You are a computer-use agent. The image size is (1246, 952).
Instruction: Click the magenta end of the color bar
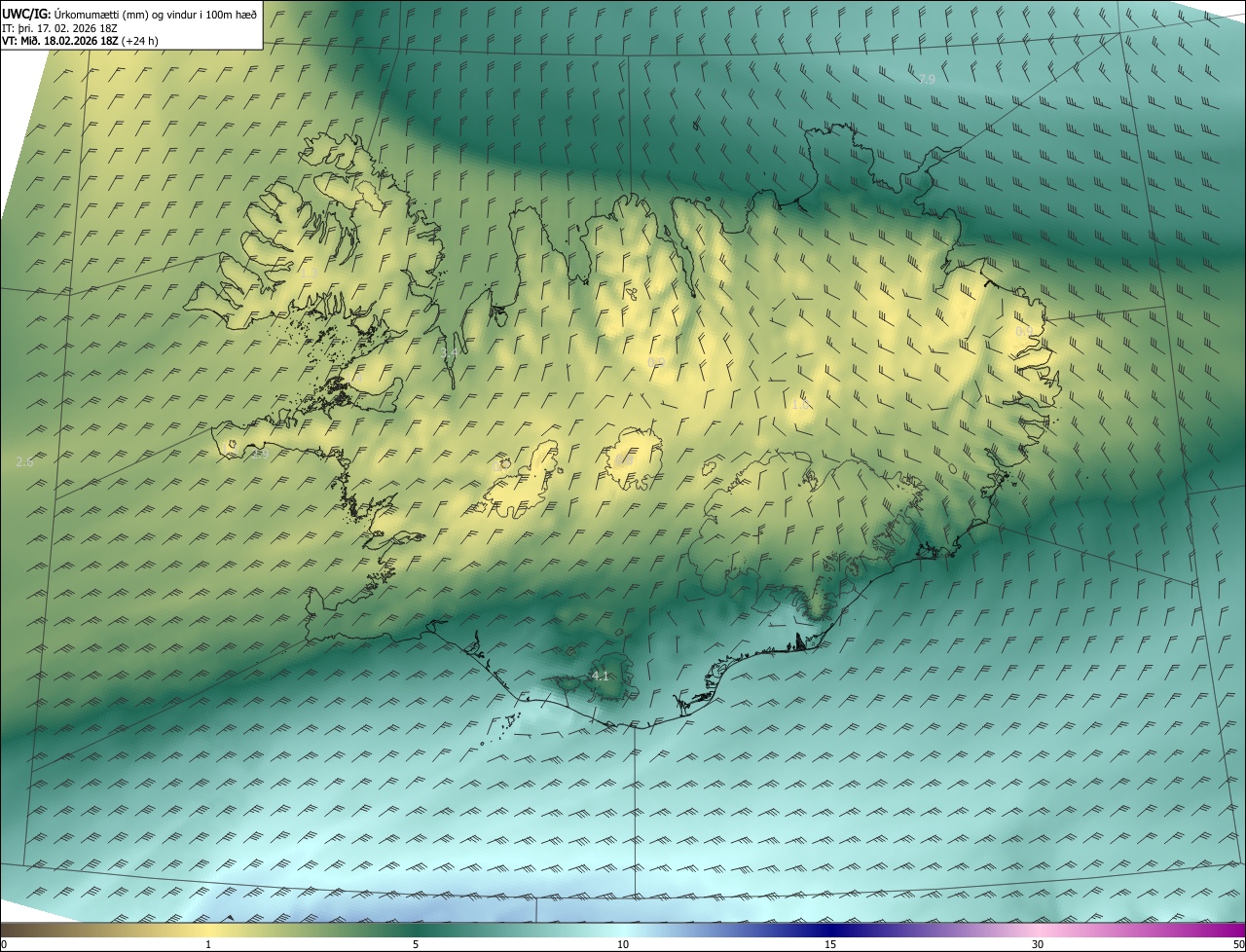[1227, 930]
